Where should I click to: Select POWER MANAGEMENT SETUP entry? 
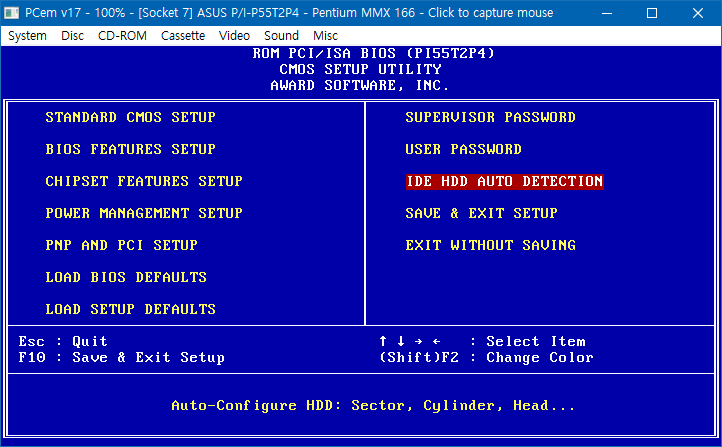[144, 213]
